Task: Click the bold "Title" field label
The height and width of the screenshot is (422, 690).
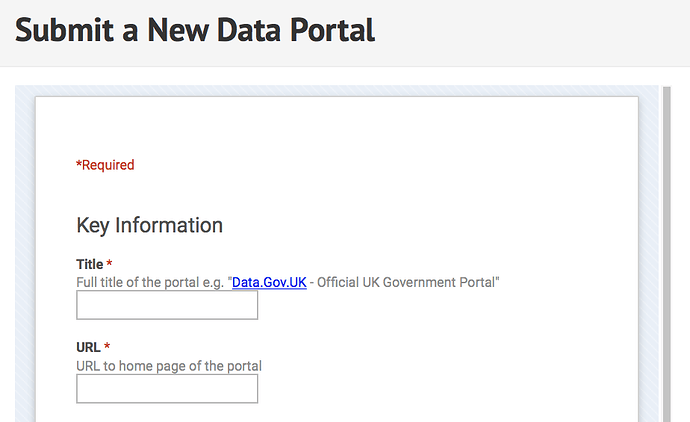Action: tap(90, 264)
